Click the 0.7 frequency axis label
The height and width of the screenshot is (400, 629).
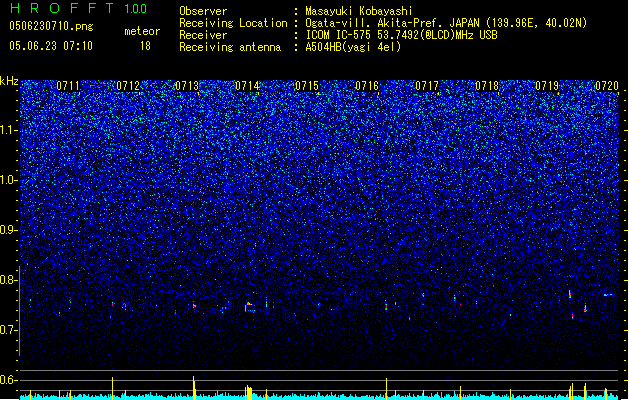[x=9, y=330]
